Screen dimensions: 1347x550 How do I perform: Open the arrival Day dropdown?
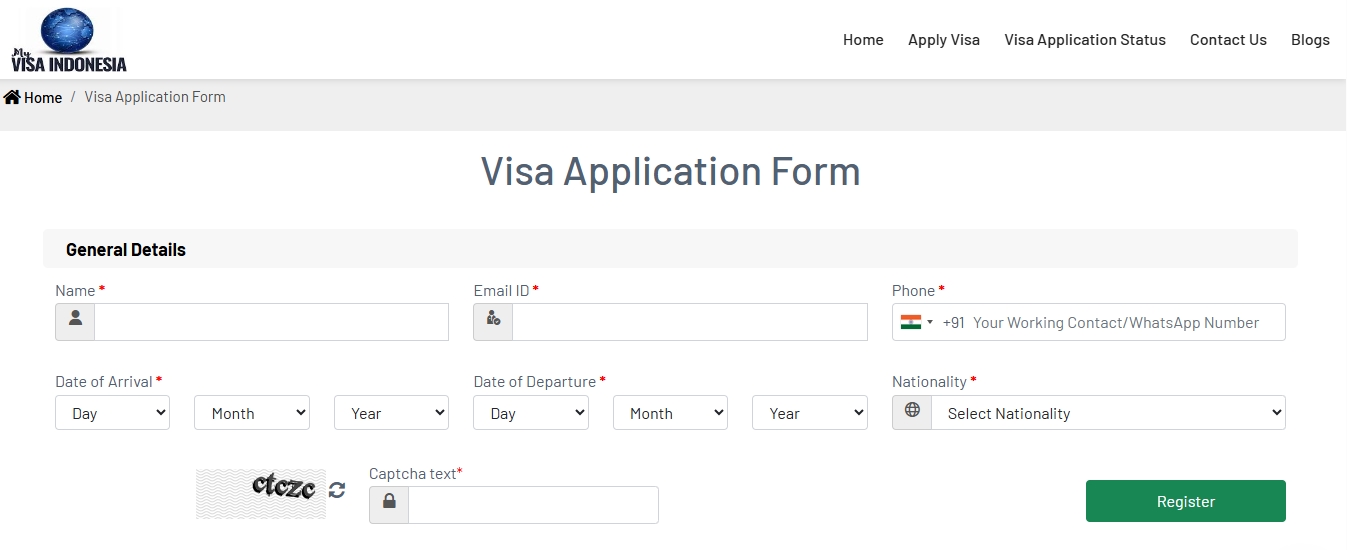coord(112,413)
